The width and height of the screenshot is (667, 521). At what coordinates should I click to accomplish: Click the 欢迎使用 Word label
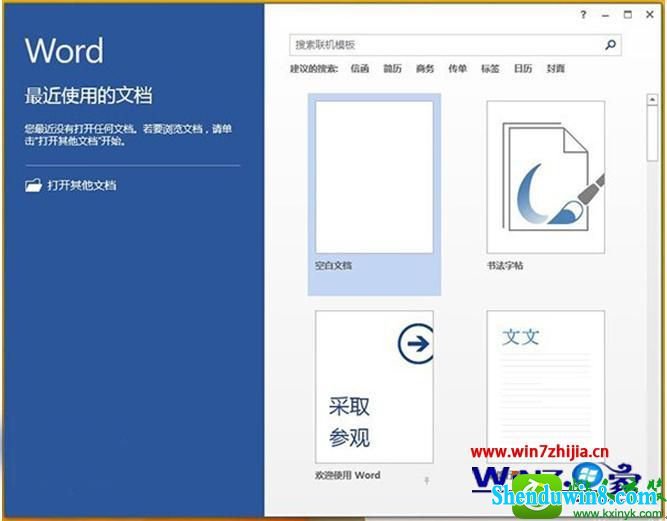[348, 475]
